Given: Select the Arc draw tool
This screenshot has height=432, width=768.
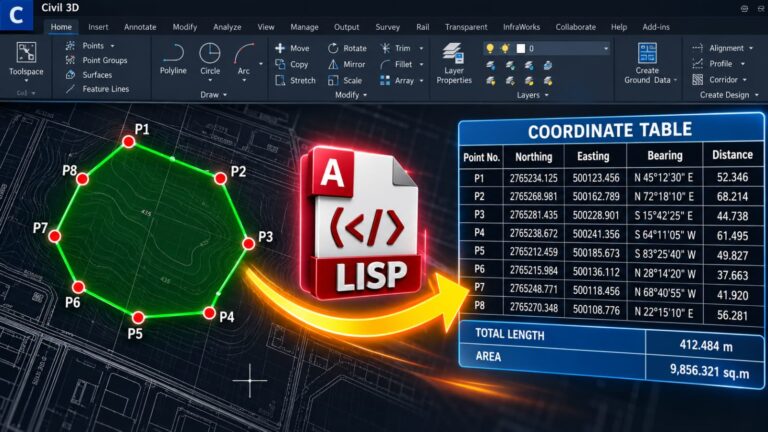Looking at the screenshot, I should [244, 58].
